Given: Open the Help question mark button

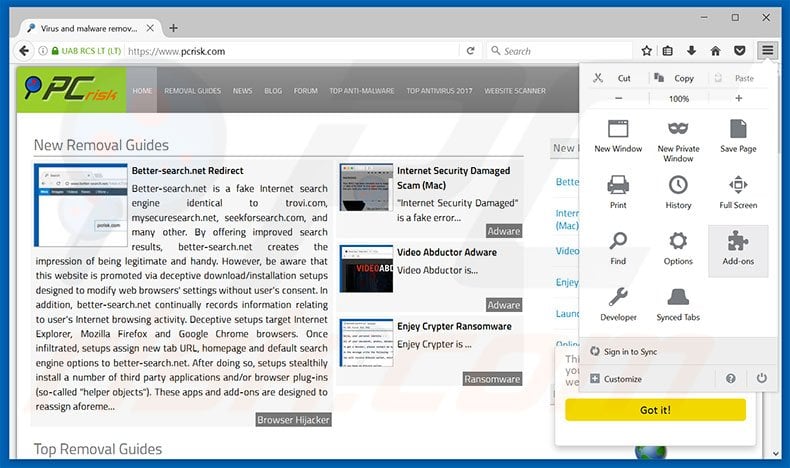Looking at the screenshot, I should pos(730,379).
